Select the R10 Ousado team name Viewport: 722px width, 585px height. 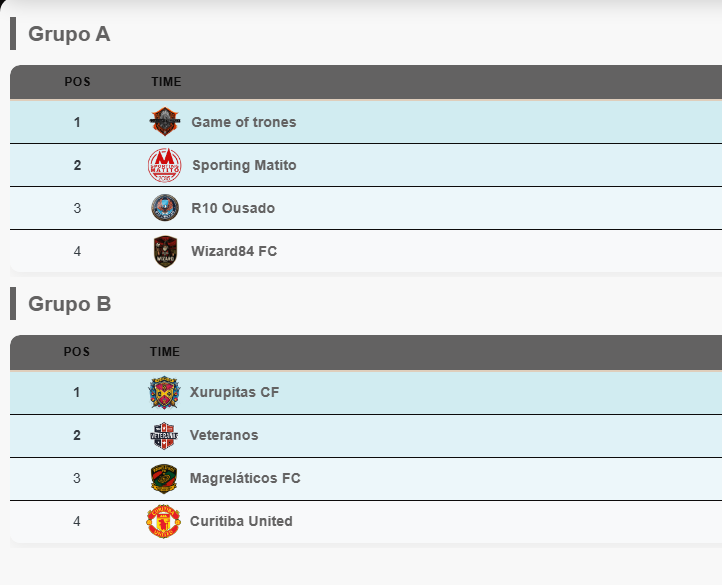point(233,208)
